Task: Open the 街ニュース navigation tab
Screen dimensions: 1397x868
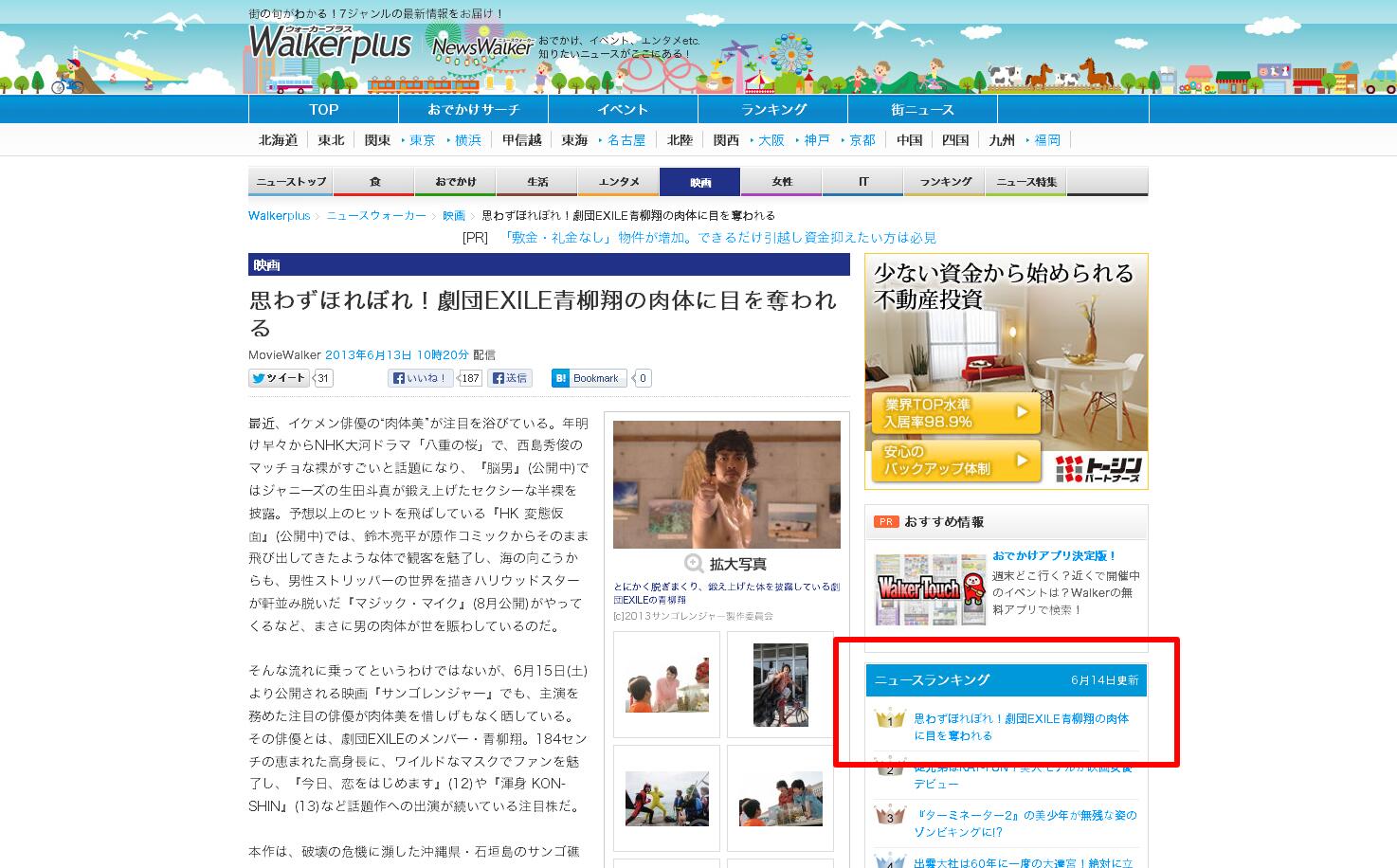Action: pyautogui.click(x=923, y=109)
